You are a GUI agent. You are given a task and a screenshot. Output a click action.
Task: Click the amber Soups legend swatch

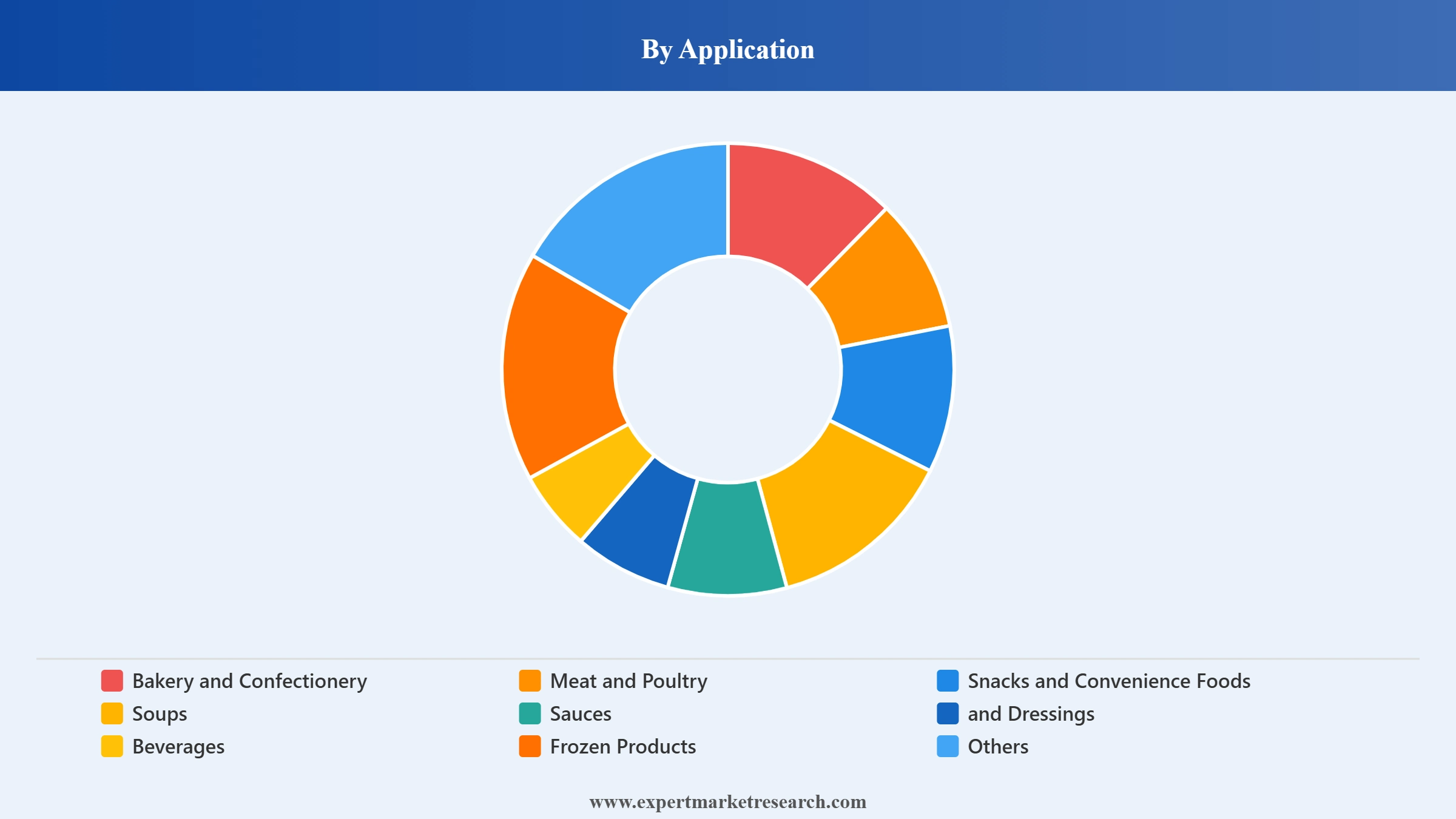112,713
